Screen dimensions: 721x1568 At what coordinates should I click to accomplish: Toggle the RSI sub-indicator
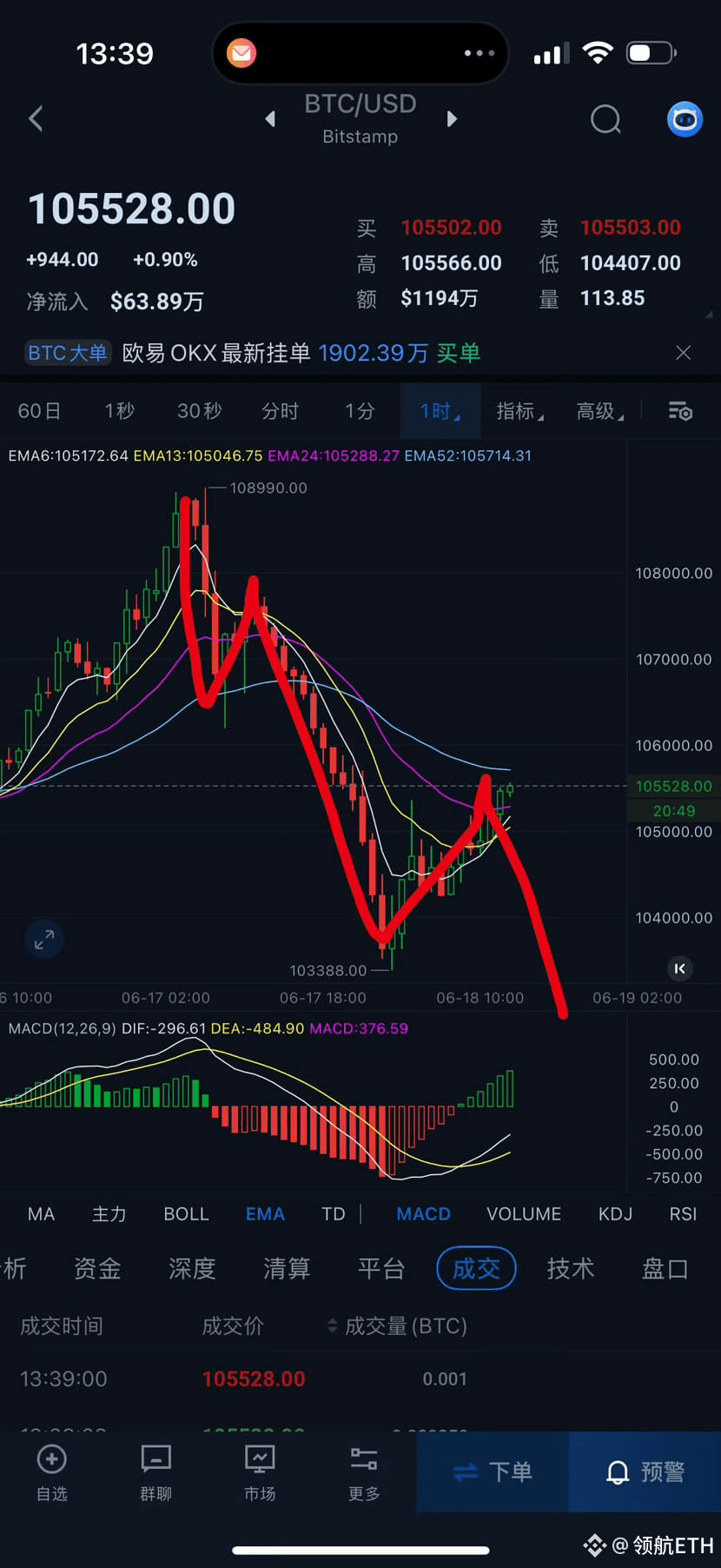(x=683, y=1214)
